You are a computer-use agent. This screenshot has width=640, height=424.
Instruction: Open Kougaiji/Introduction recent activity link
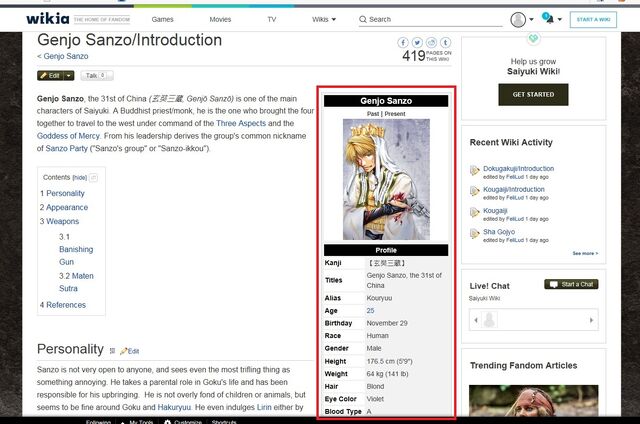point(513,189)
